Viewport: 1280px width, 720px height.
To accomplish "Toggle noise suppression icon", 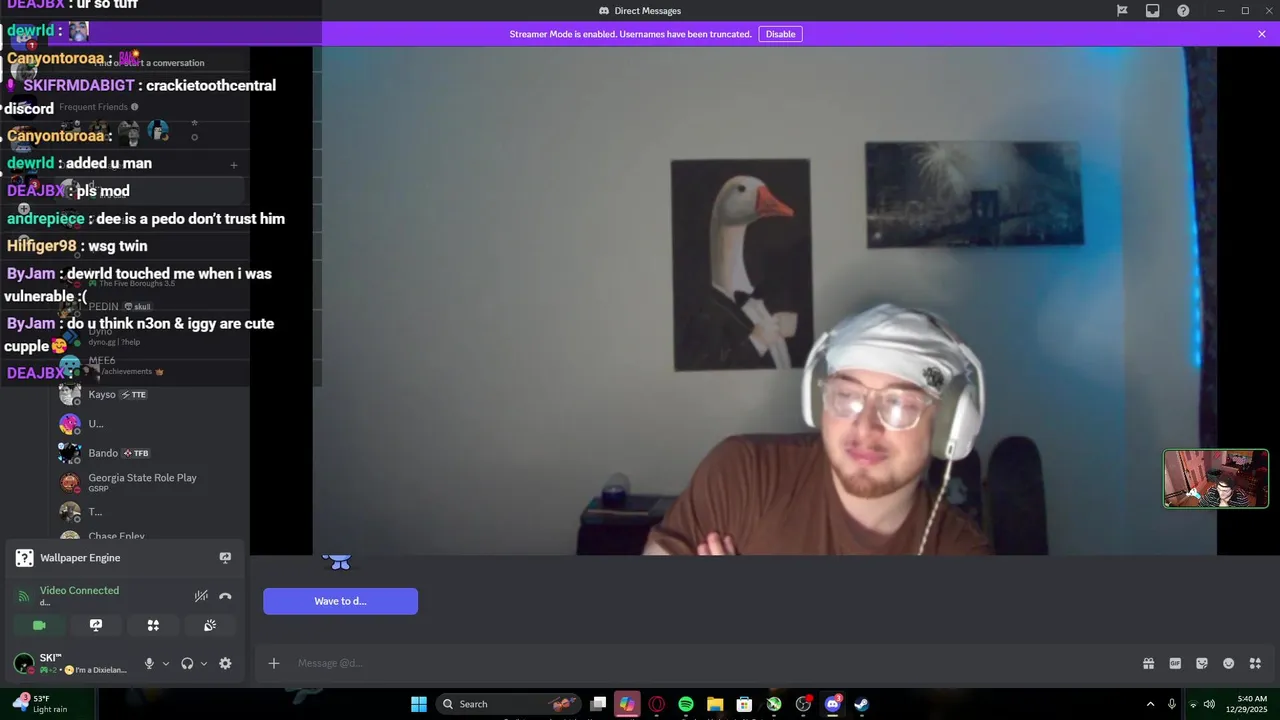I will [x=201, y=596].
